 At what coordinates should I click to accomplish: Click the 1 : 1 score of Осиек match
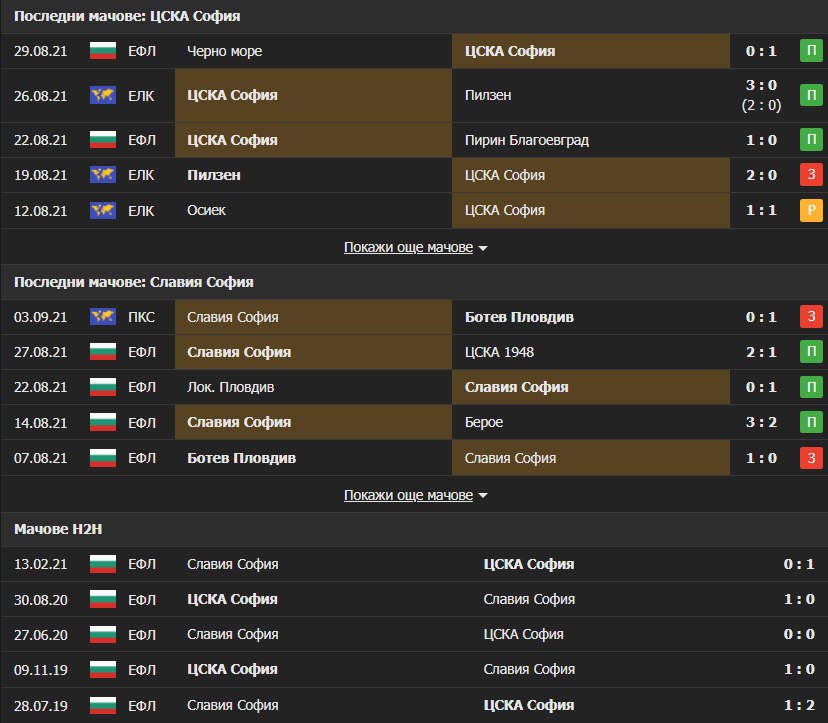pos(761,210)
